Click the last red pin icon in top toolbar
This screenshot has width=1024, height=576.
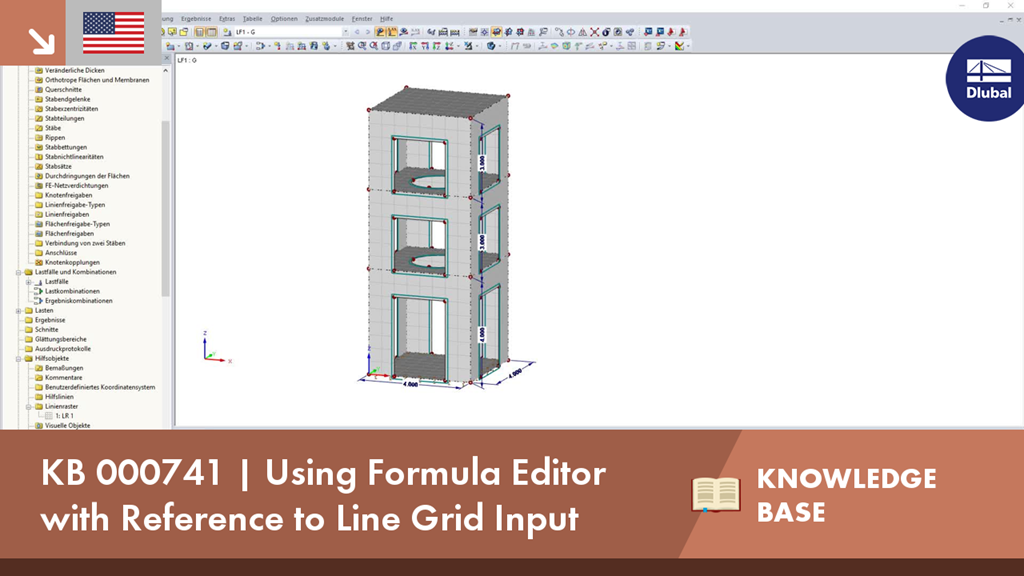682,31
